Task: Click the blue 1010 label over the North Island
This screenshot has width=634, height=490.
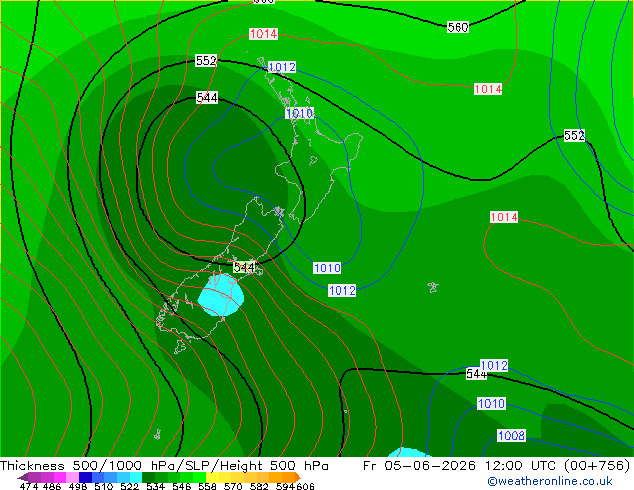Action: pos(300,113)
